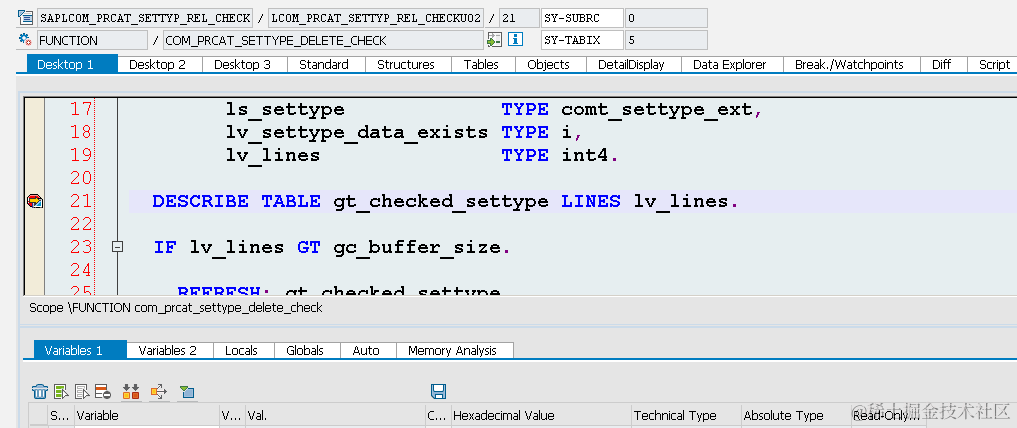Screen dimensions: 1017x428
Task: Open the Globals tab
Action: tap(305, 350)
